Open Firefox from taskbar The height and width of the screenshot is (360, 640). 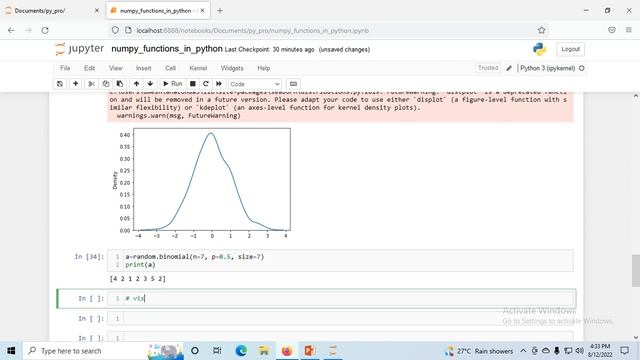point(287,351)
